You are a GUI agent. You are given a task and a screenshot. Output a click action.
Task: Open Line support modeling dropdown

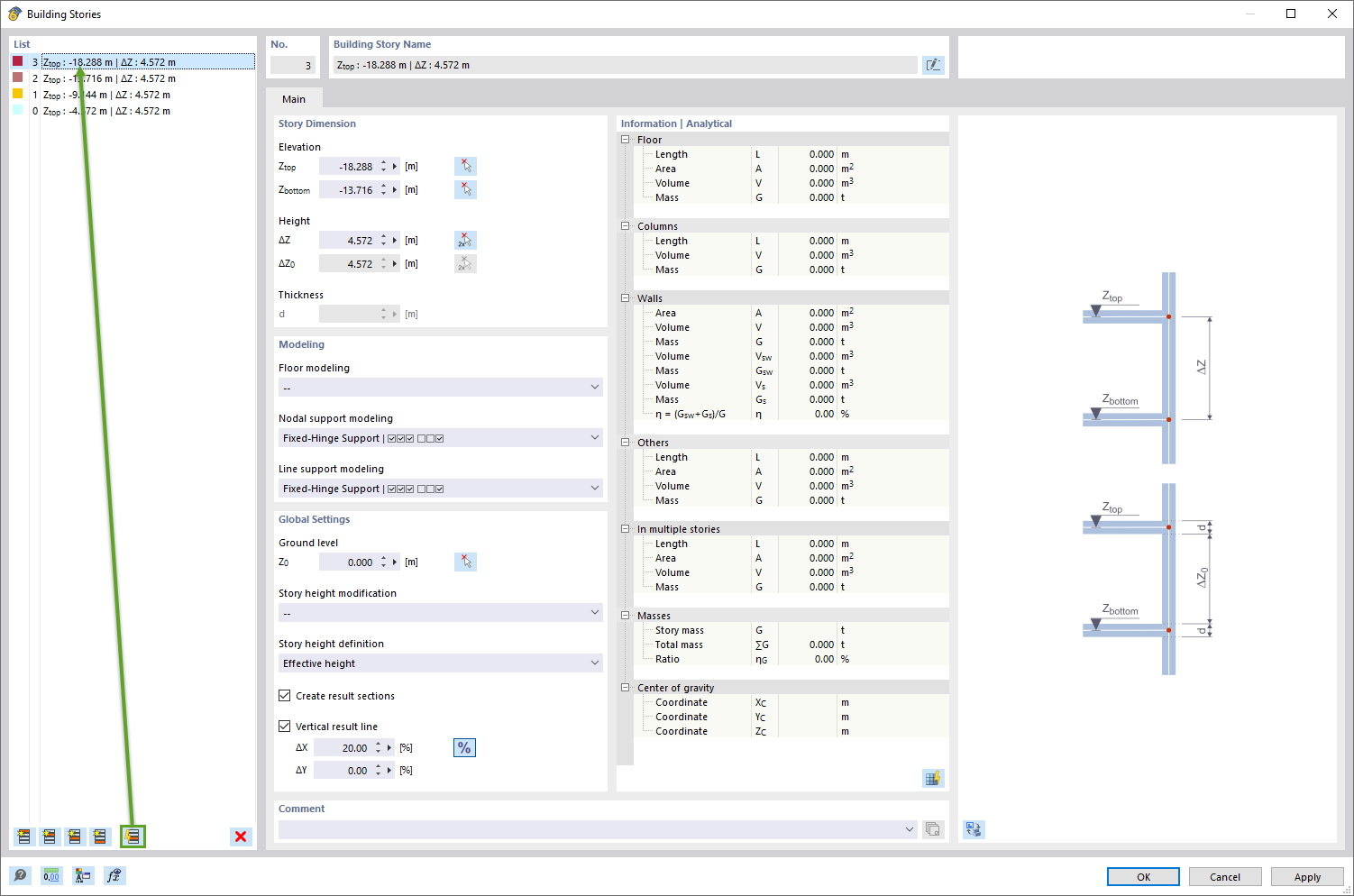(x=441, y=489)
